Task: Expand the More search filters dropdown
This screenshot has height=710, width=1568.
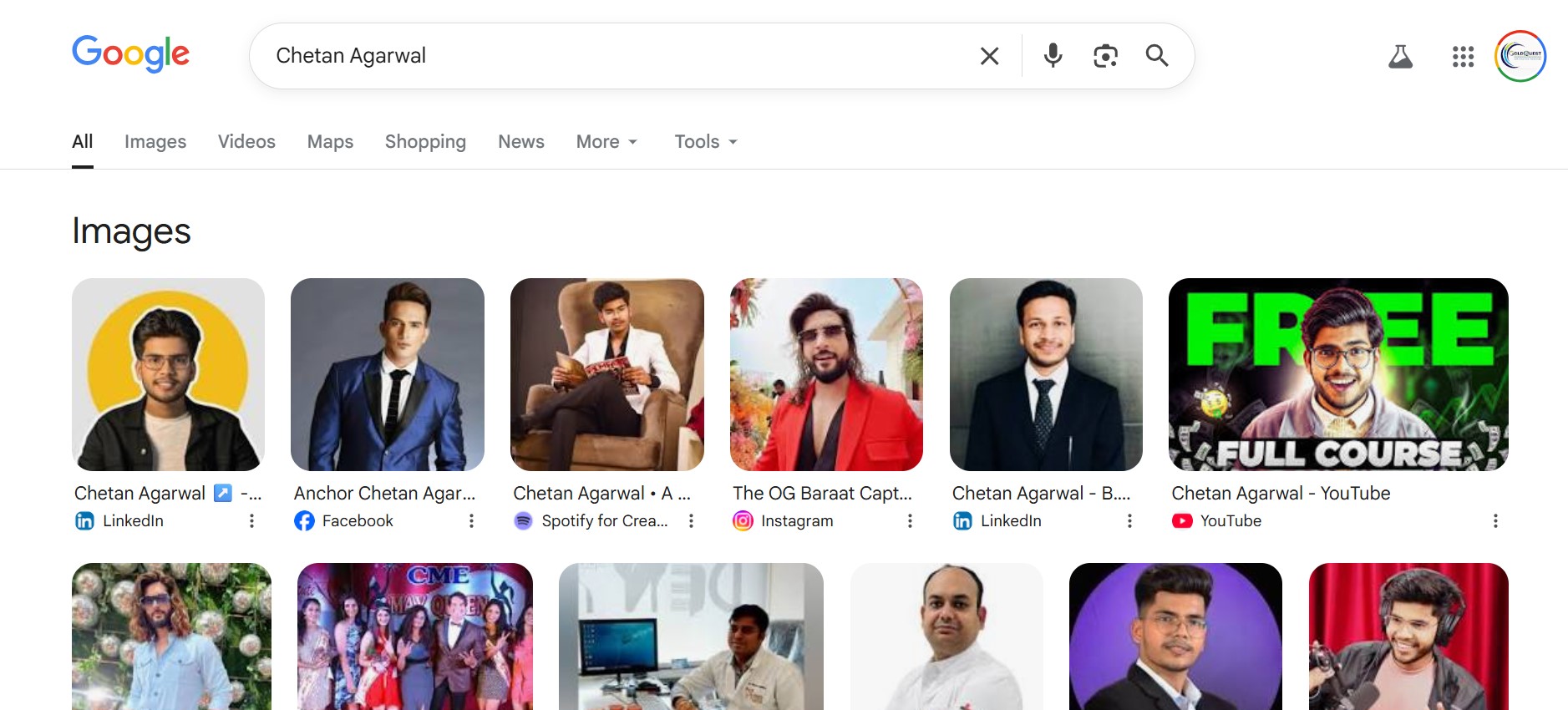Action: (606, 142)
